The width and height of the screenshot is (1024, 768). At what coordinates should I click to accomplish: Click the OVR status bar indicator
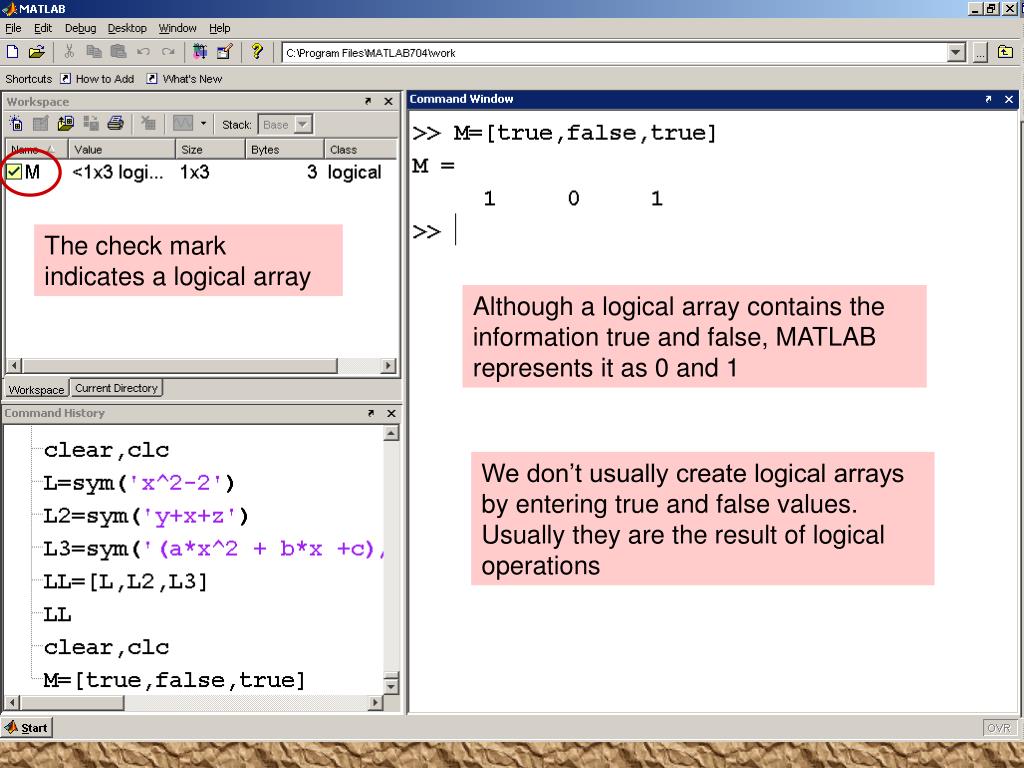[x=999, y=728]
